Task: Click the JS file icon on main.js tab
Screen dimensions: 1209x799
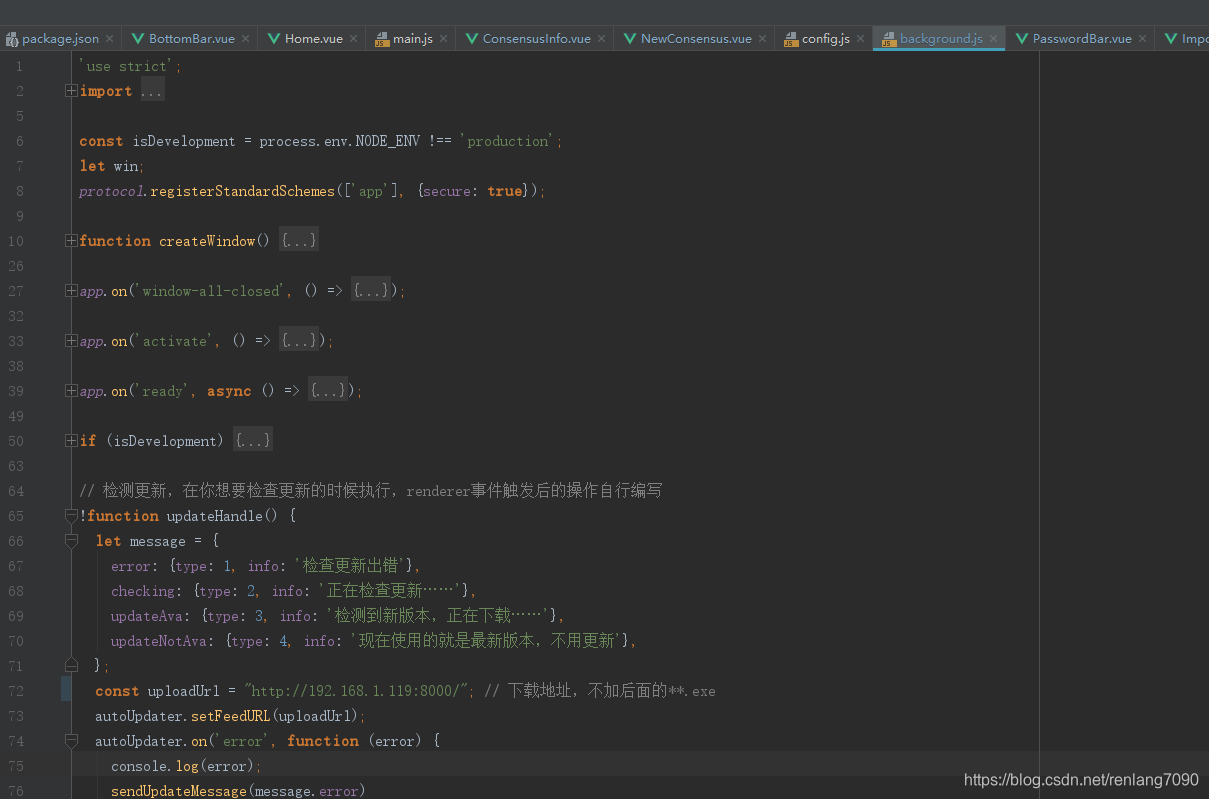Action: pyautogui.click(x=382, y=39)
